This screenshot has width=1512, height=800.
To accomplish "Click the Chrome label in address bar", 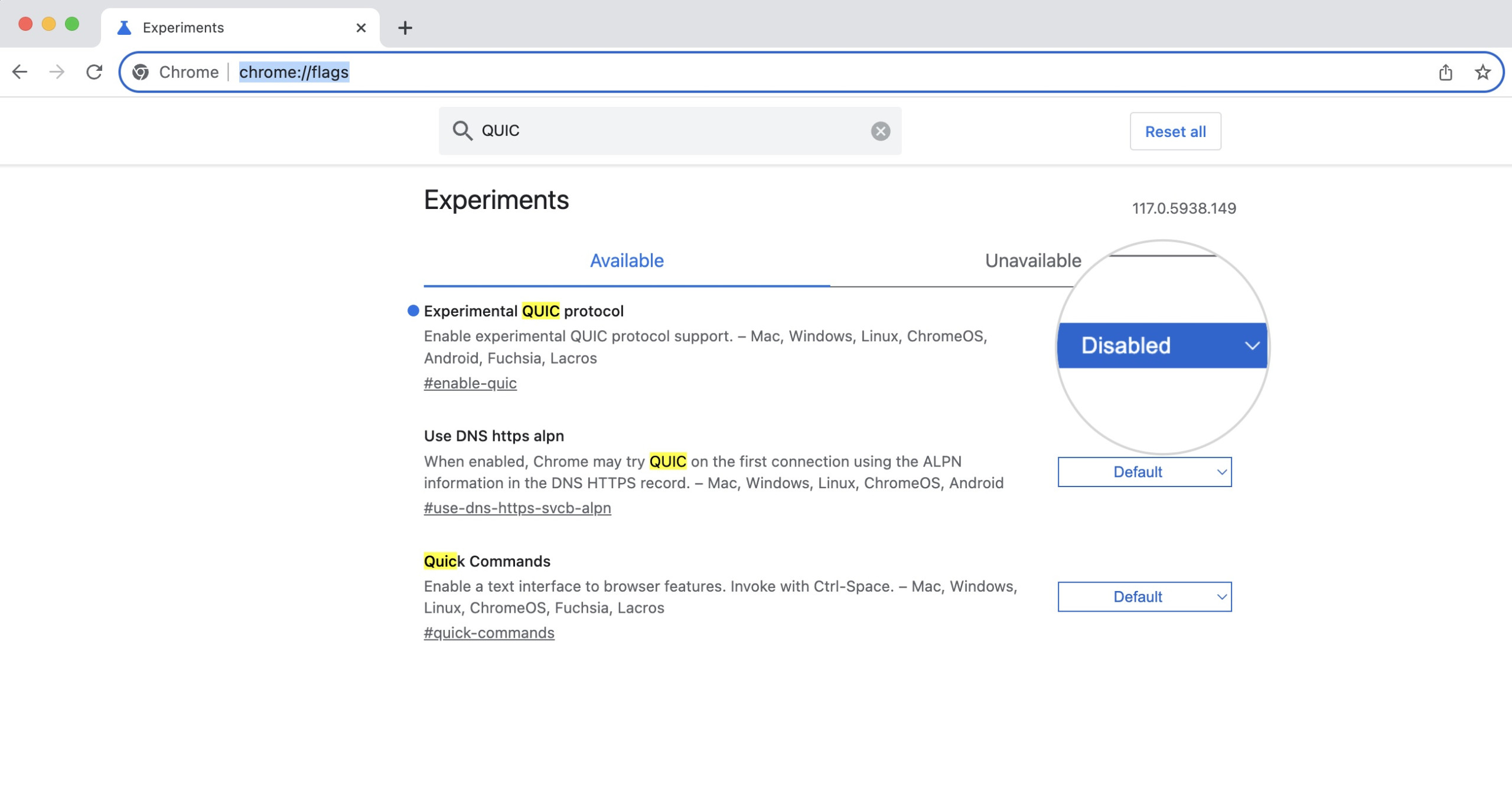I will tap(189, 72).
